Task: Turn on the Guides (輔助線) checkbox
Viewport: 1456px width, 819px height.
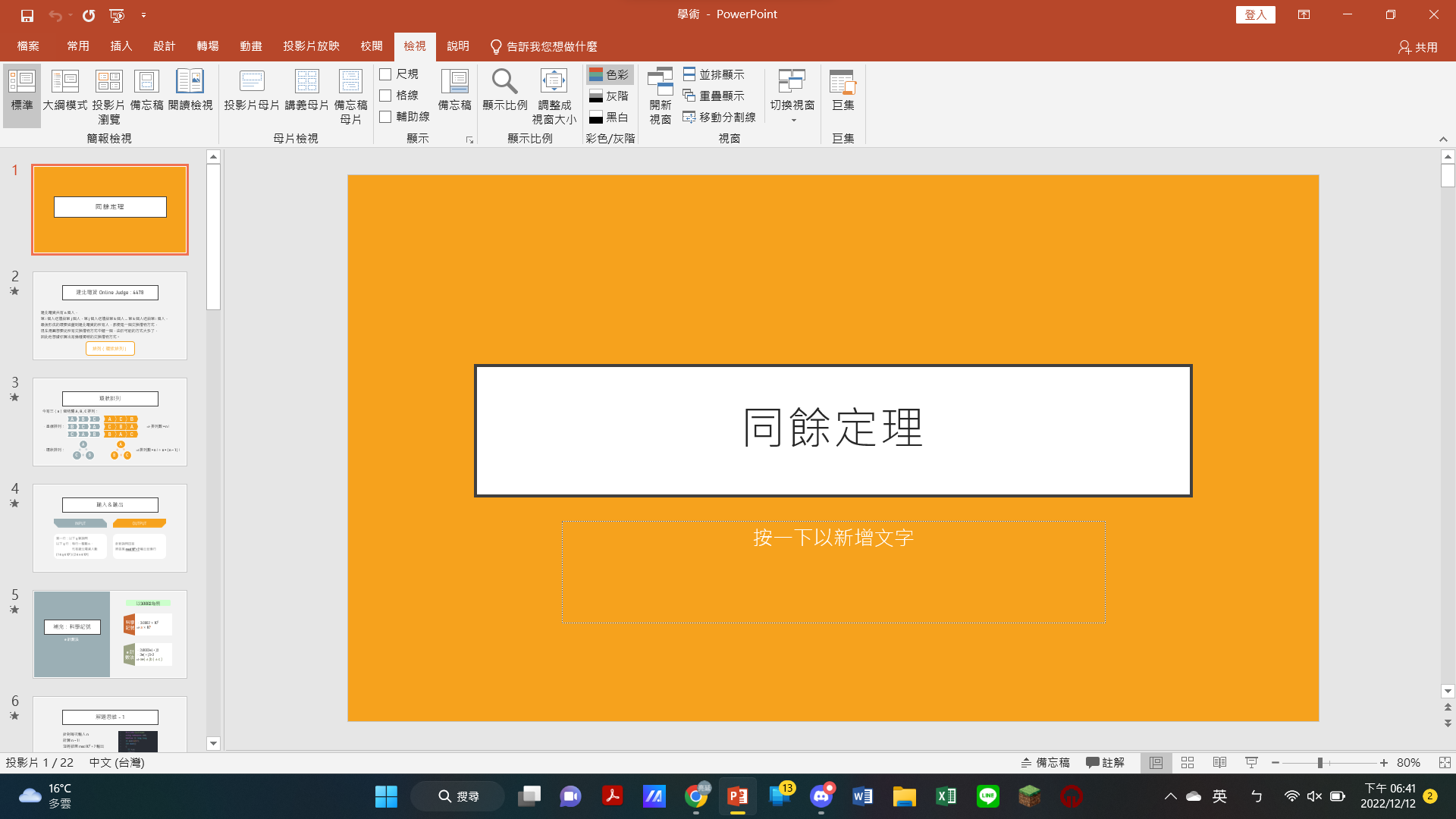Action: click(385, 117)
